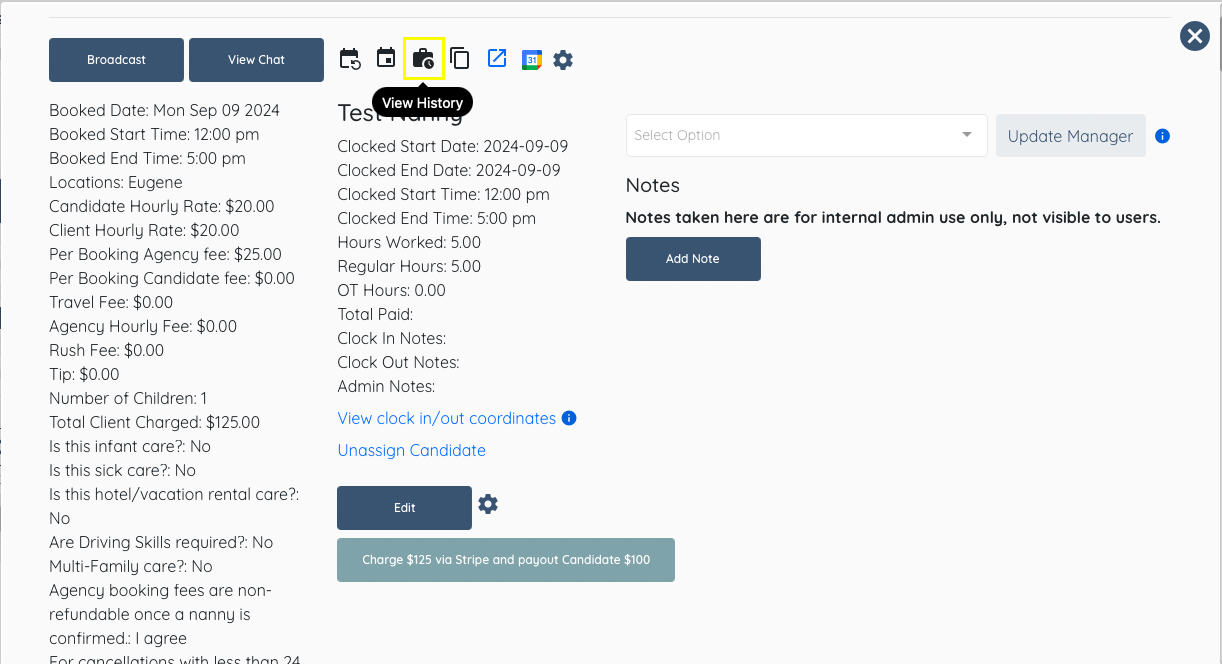This screenshot has width=1222, height=664.
Task: Click 'OT Hours: 0.00' text
Action: click(x=392, y=290)
